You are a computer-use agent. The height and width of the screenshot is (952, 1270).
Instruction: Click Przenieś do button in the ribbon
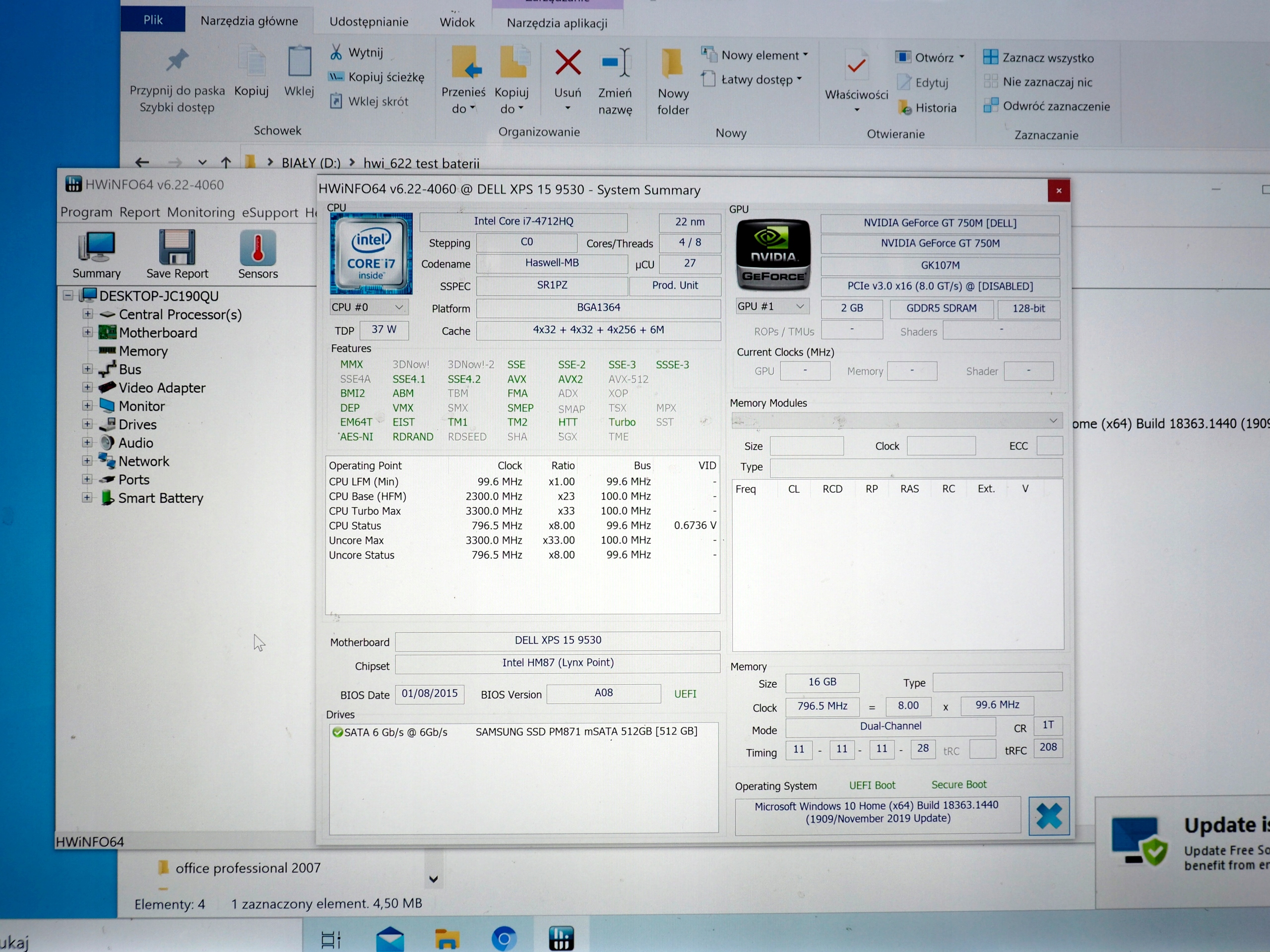coord(463,80)
